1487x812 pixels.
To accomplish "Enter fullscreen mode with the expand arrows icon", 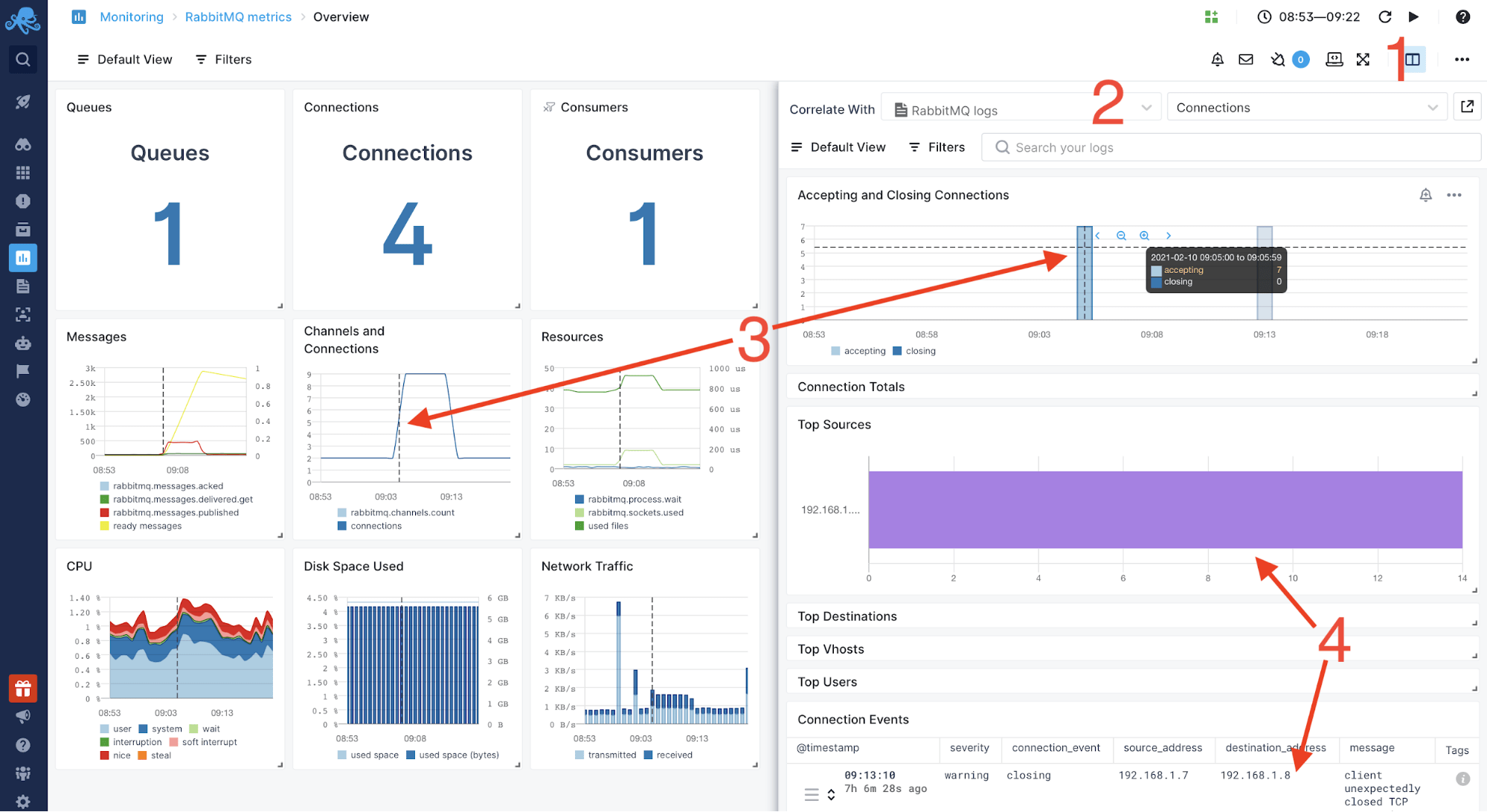I will pyautogui.click(x=1363, y=59).
